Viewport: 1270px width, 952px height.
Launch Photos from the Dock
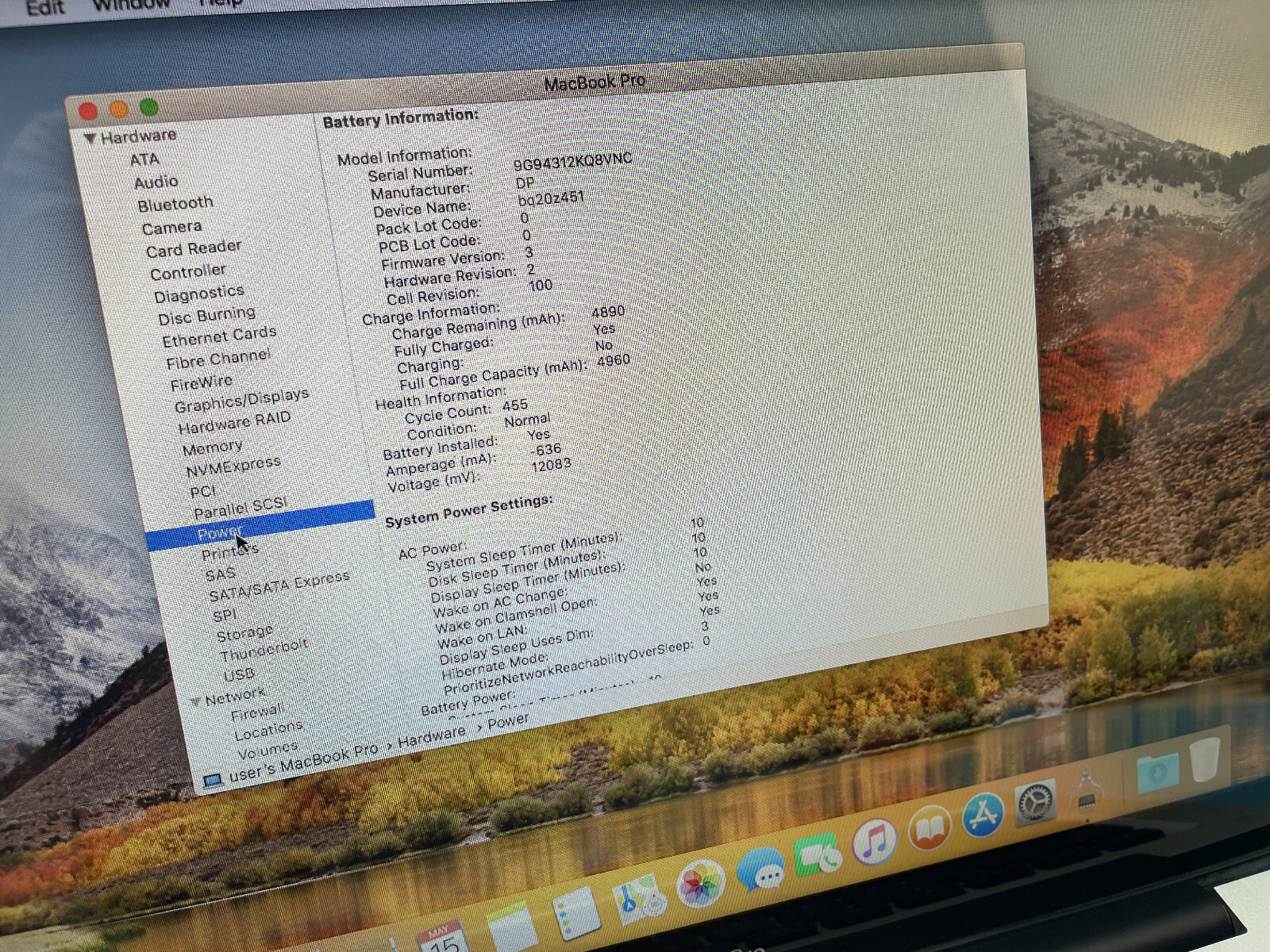(701, 884)
